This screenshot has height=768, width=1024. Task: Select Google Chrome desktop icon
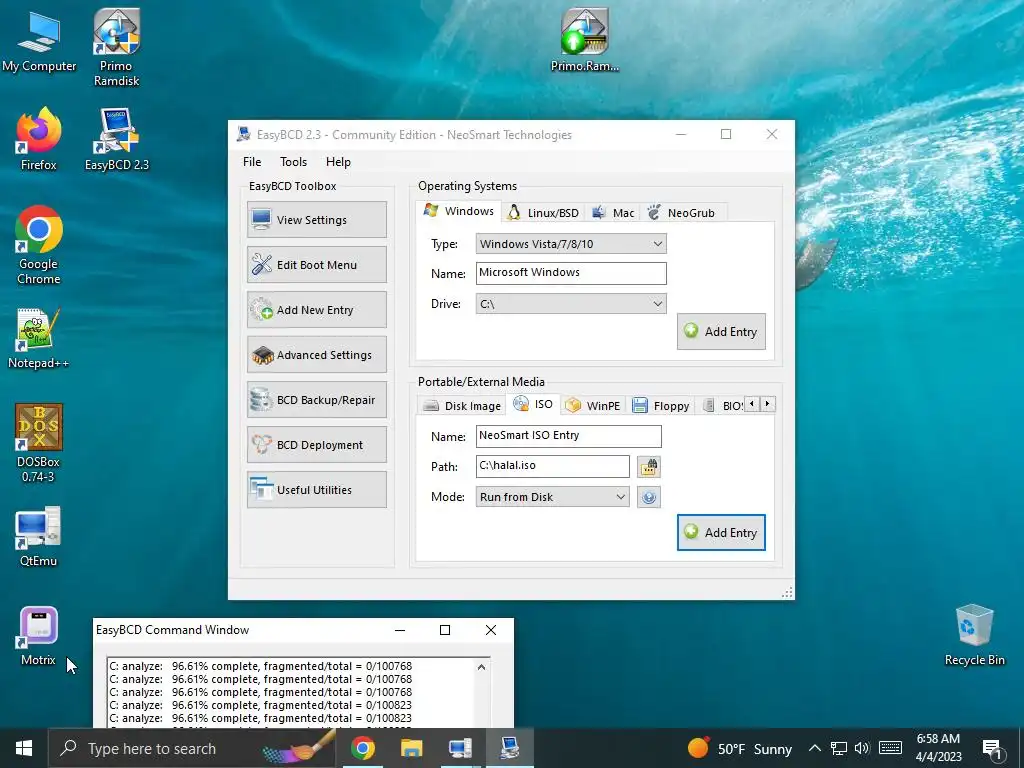pyautogui.click(x=39, y=246)
